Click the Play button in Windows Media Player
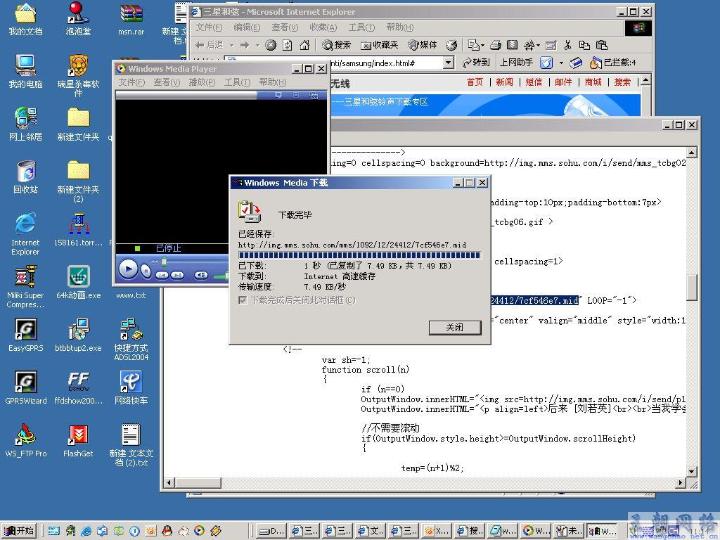 pyautogui.click(x=128, y=269)
